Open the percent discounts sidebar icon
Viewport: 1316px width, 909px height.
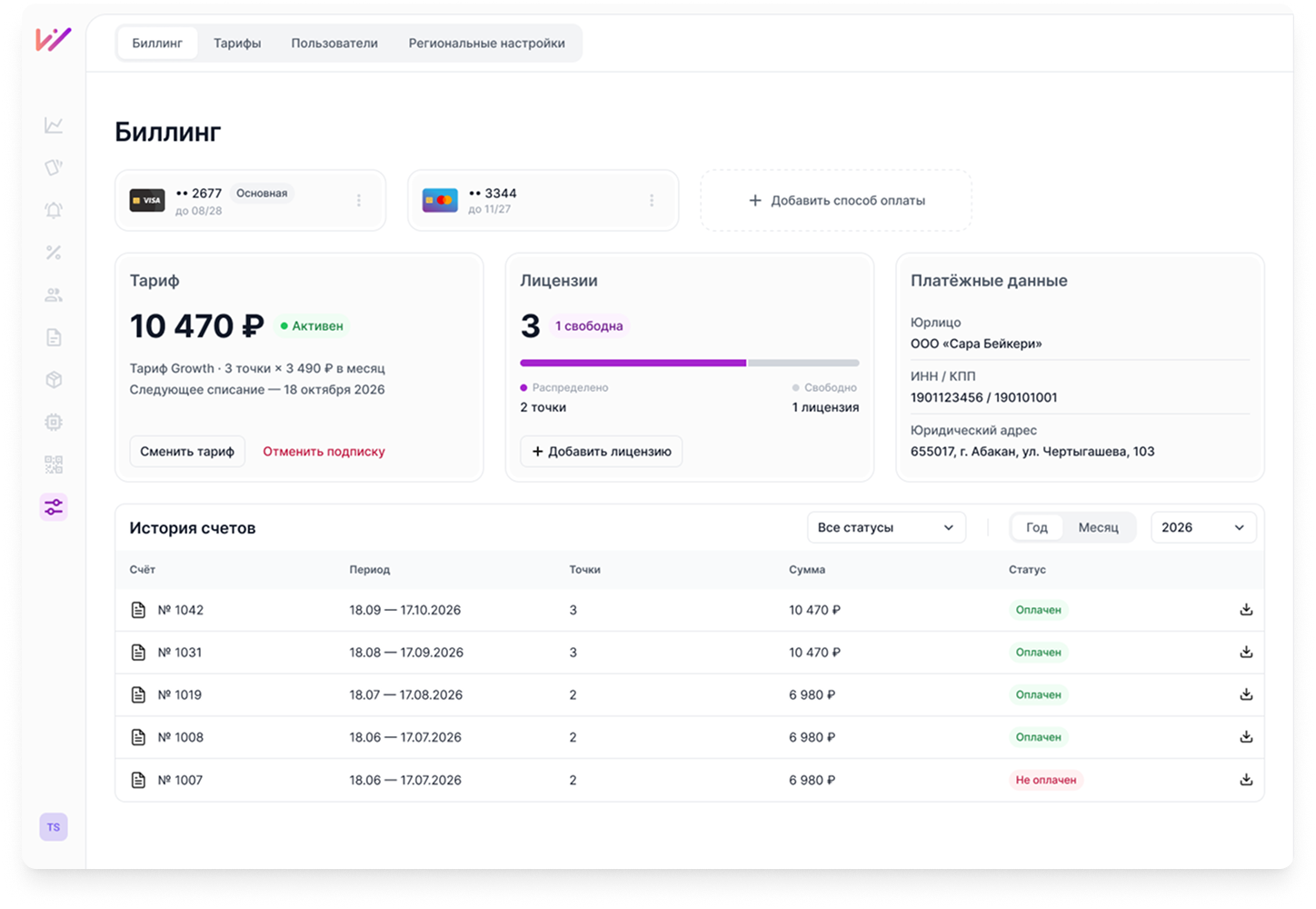[x=54, y=253]
